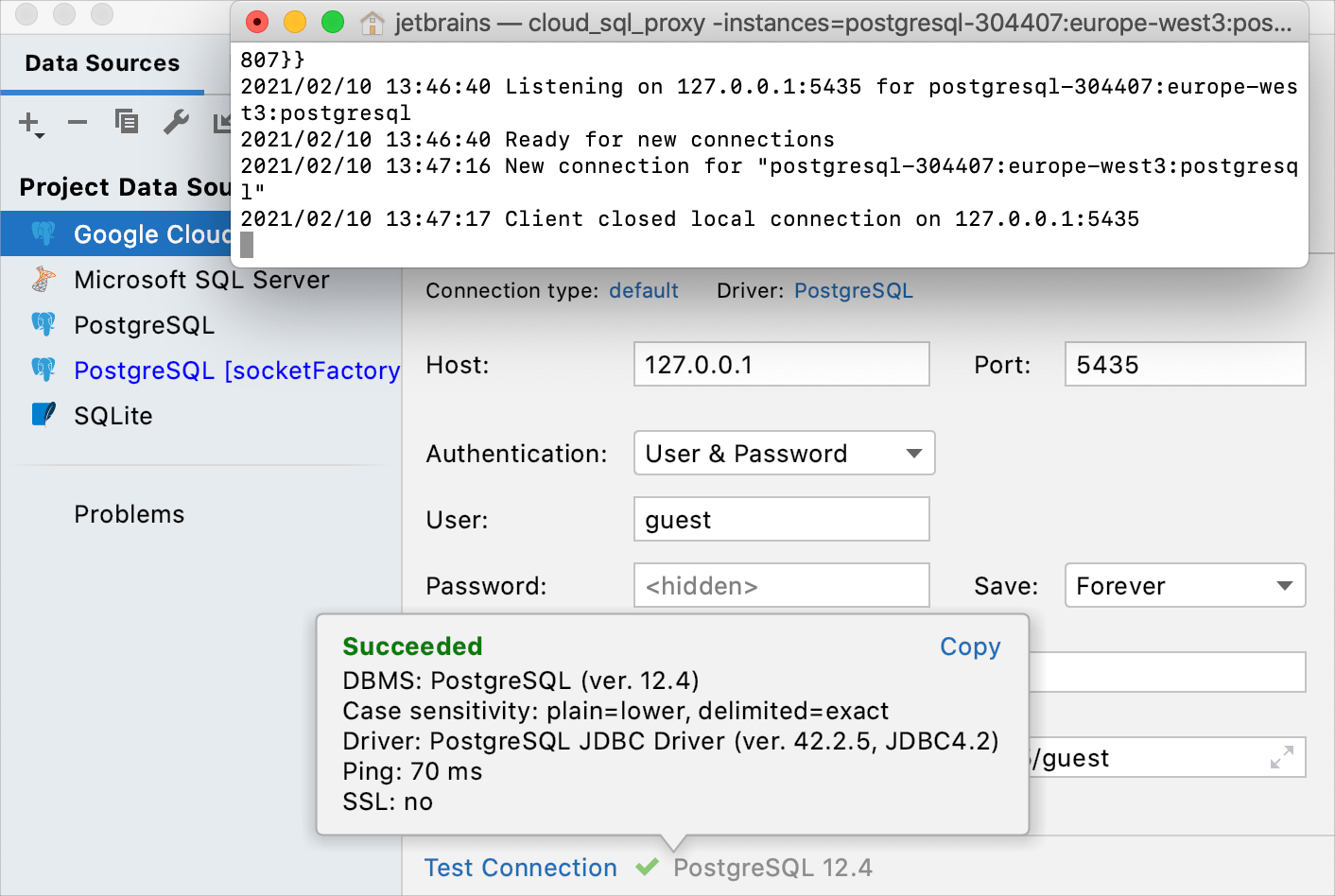Duplicate the selected data source
The width and height of the screenshot is (1335, 896).
point(126,123)
